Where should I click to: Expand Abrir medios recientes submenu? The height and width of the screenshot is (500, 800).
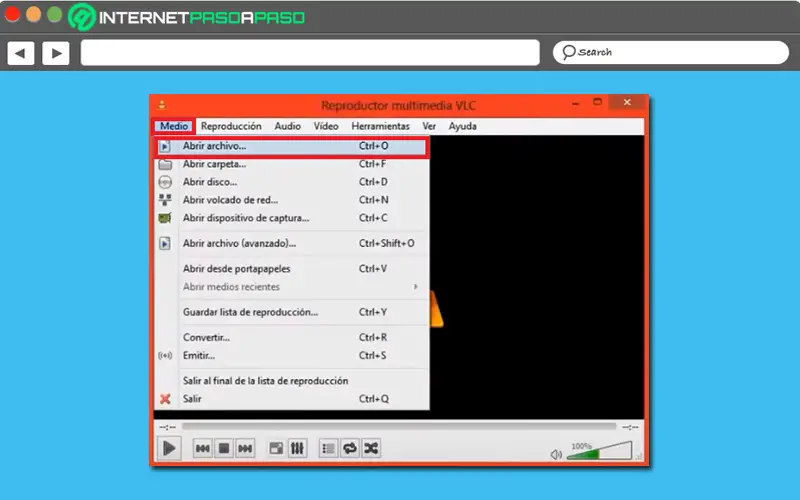[291, 287]
